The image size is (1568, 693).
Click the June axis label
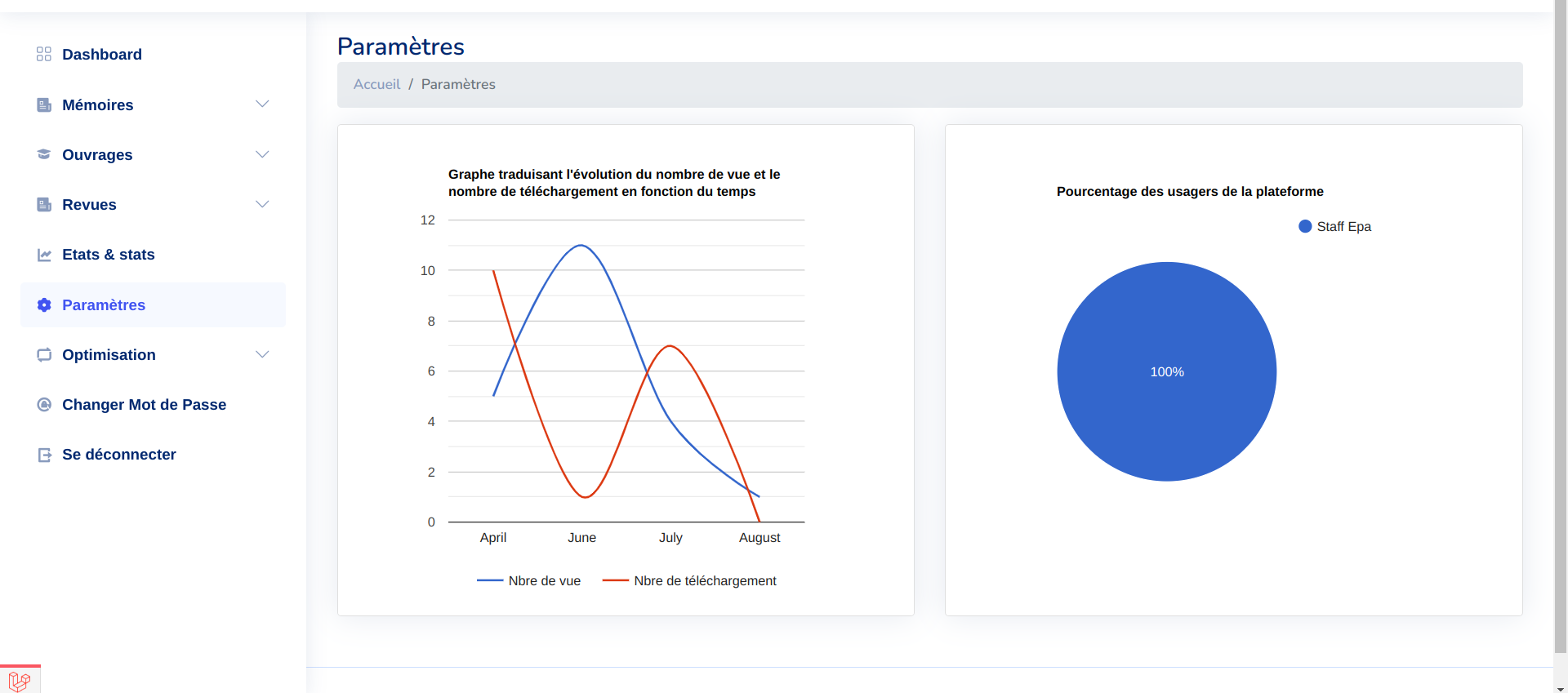582,537
